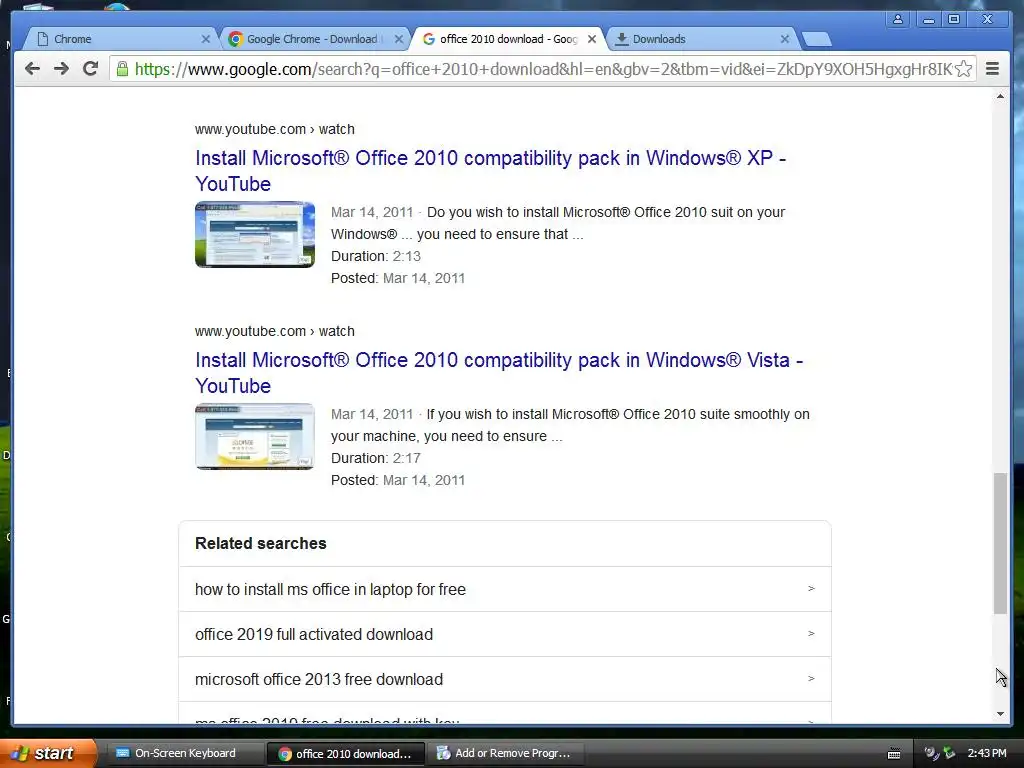This screenshot has width=1024, height=768.
Task: Open 'Add or Remove Programs' from taskbar
Action: [506, 754]
